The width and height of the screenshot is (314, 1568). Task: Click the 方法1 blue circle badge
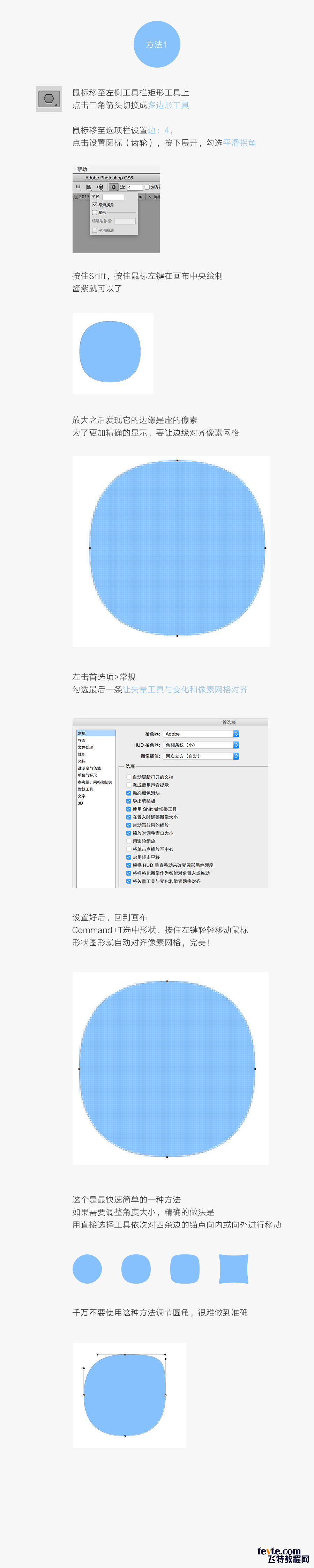pos(157,45)
